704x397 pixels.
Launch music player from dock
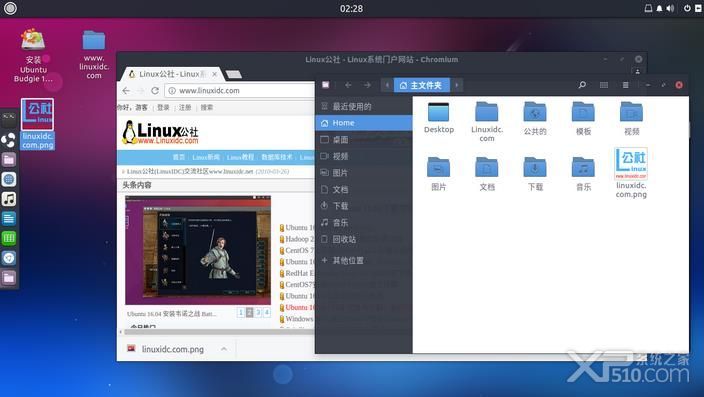[9, 198]
